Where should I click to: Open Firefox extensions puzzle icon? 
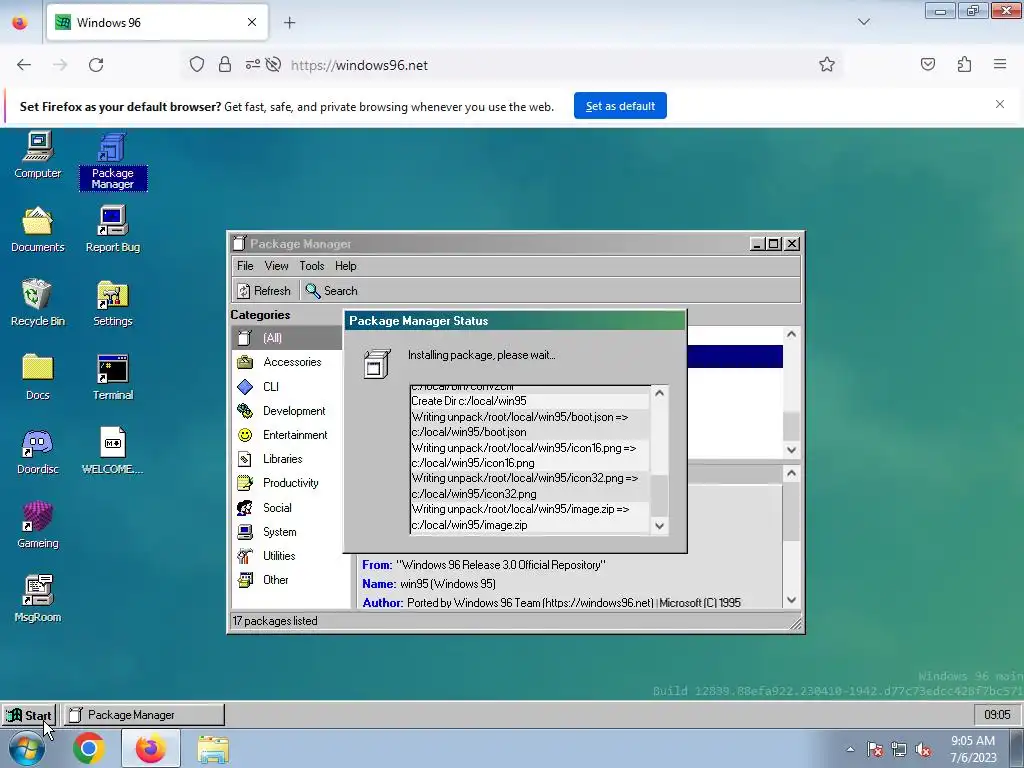coord(964,65)
